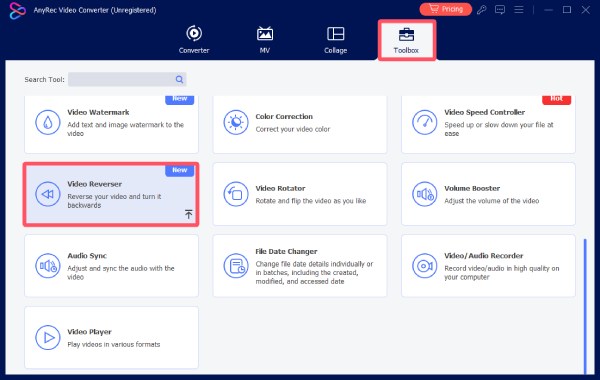
Task: Open the hamburger menu in title bar
Action: pos(518,10)
